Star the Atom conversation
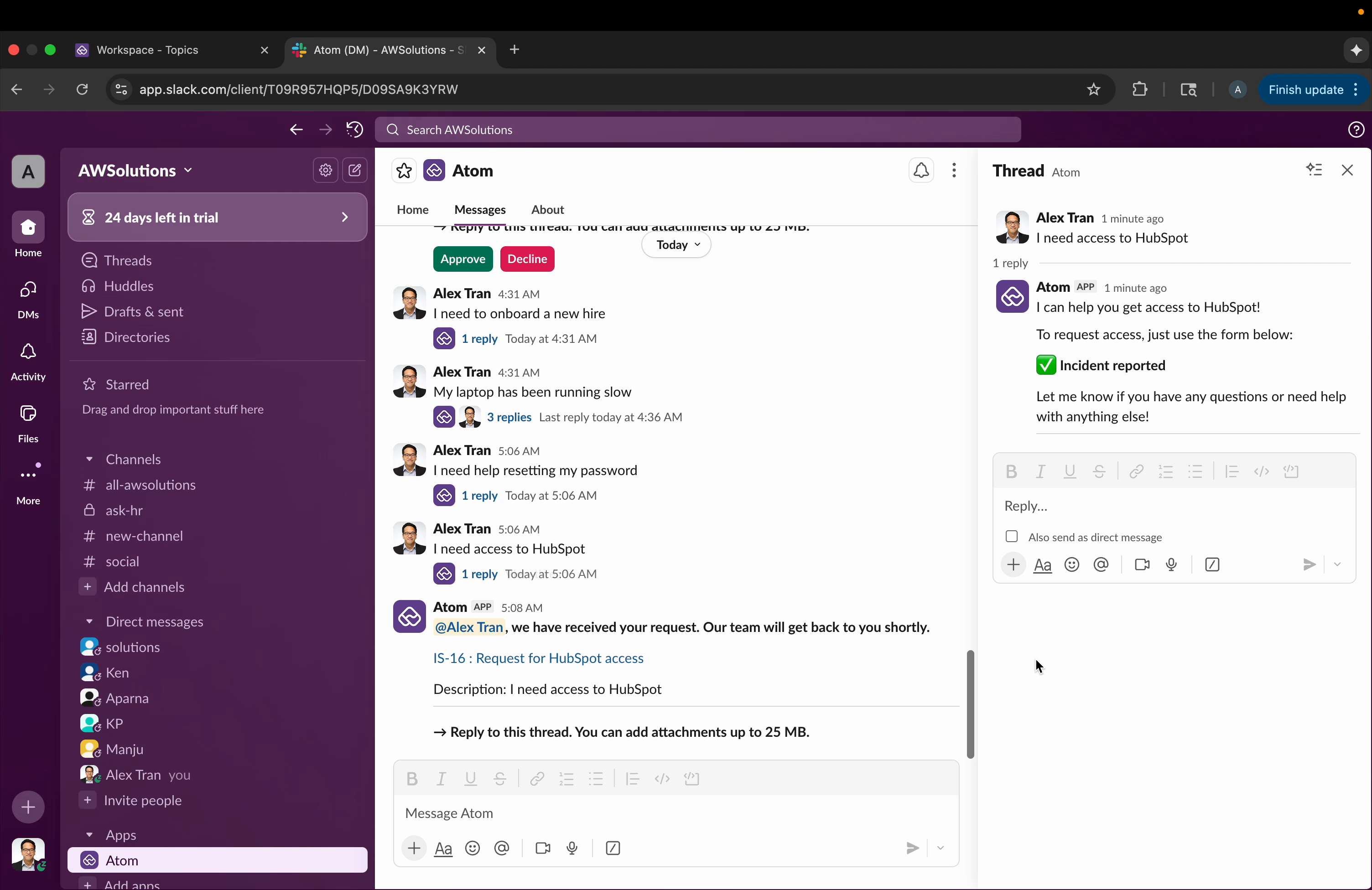The height and width of the screenshot is (890, 1372). click(404, 171)
